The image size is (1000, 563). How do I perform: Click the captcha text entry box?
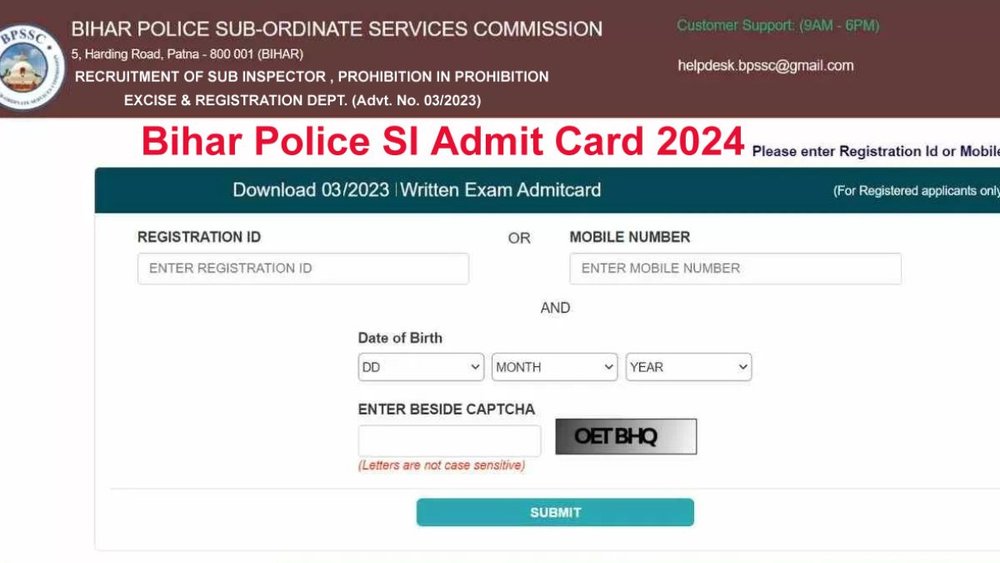[x=449, y=441]
